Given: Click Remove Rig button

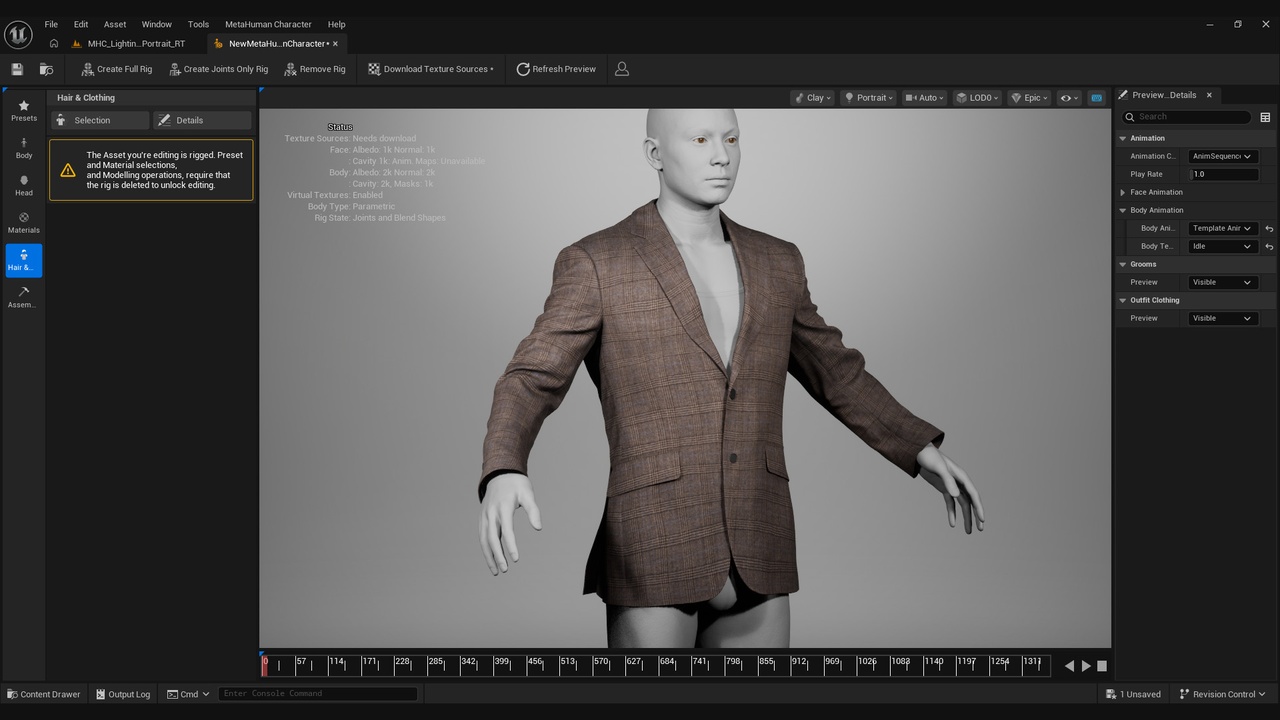Looking at the screenshot, I should (315, 69).
